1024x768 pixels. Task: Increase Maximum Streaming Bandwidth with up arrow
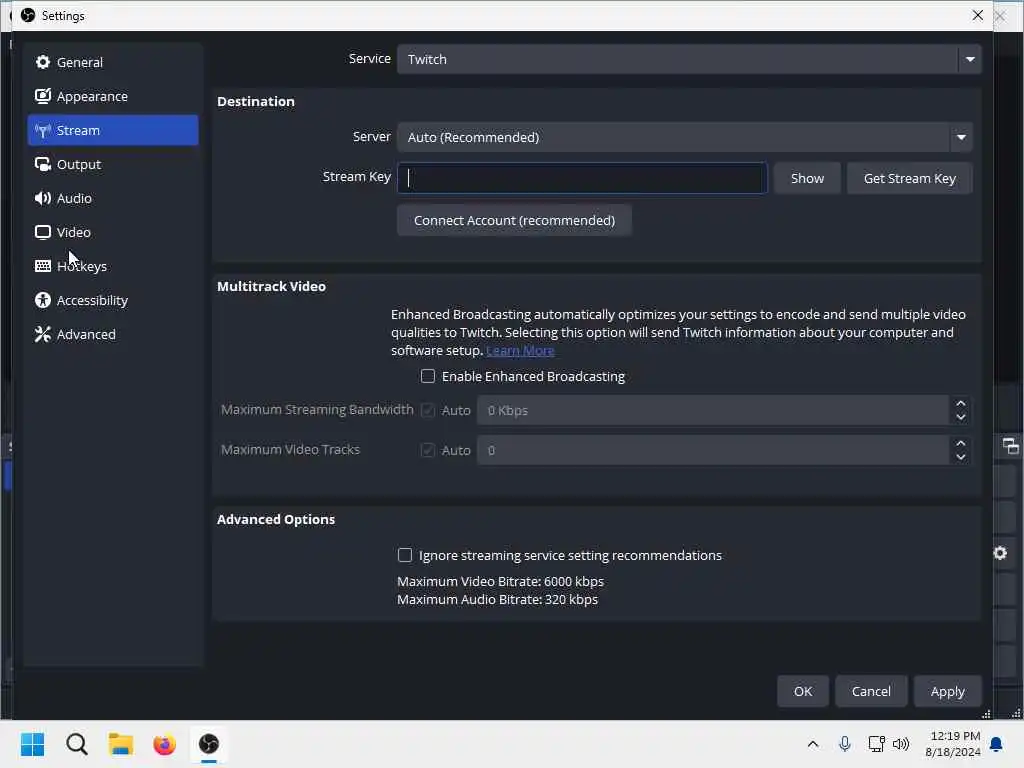961,404
